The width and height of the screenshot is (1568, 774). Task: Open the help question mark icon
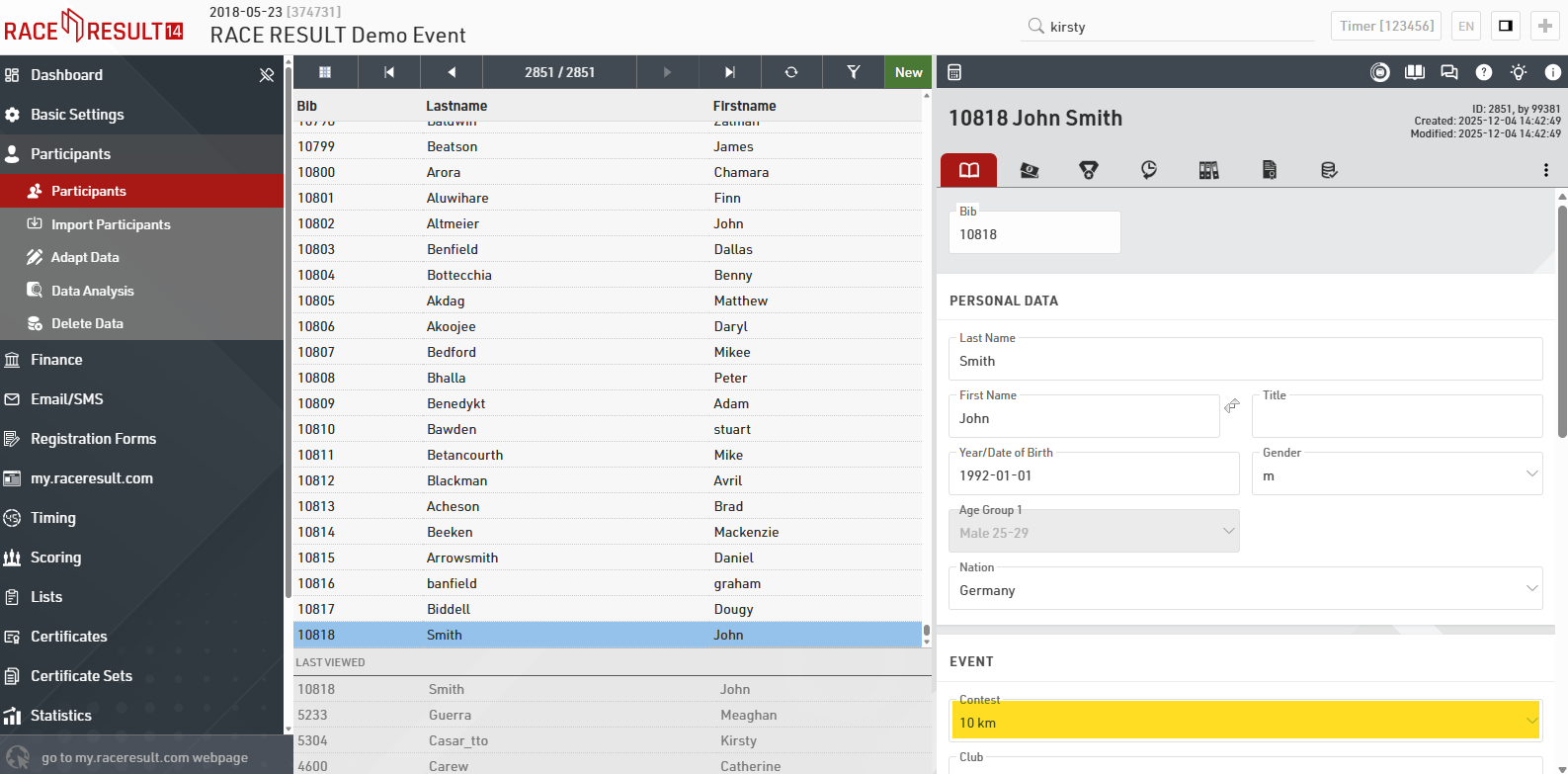1484,72
